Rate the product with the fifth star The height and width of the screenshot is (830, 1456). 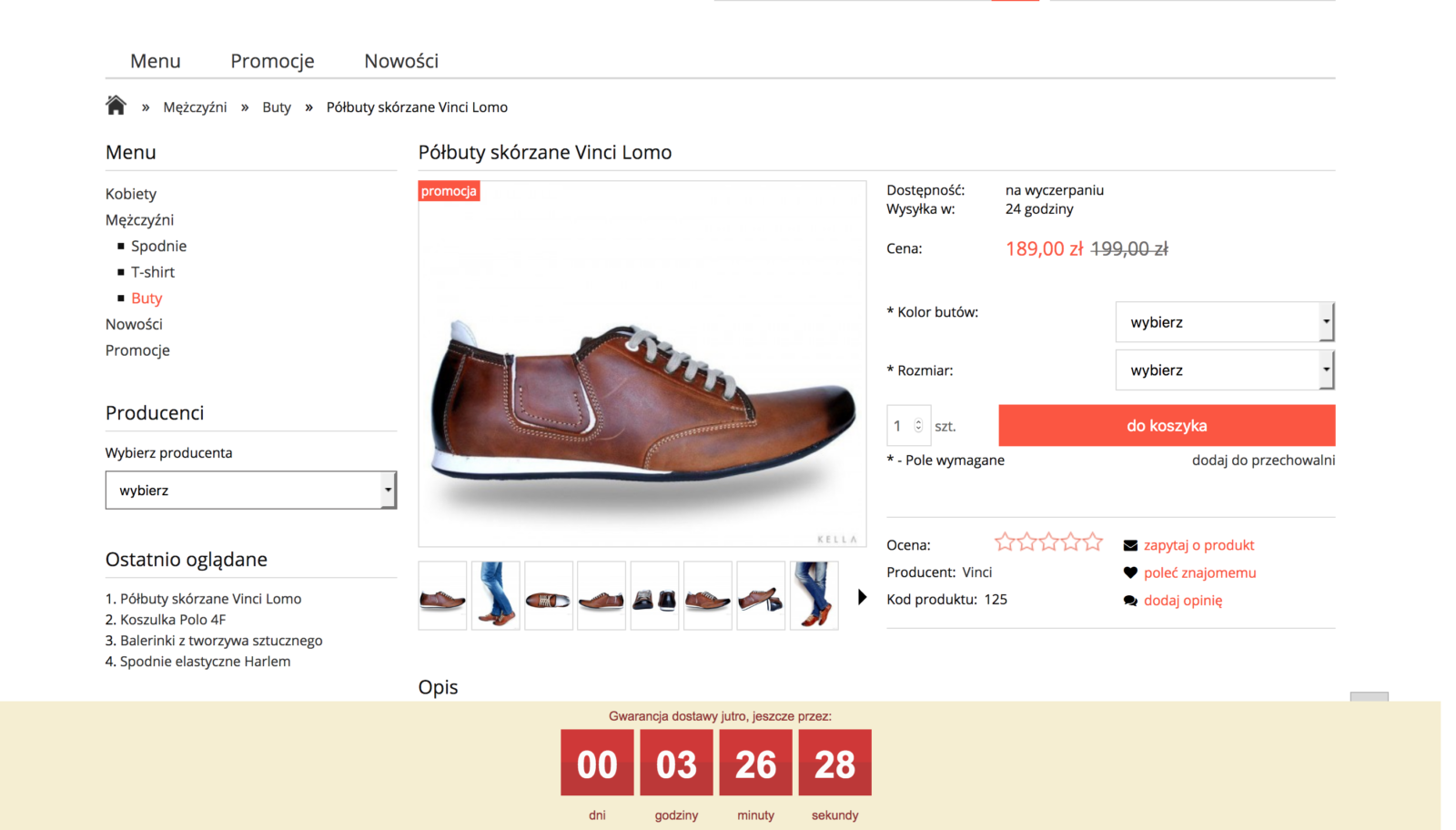point(1093,542)
